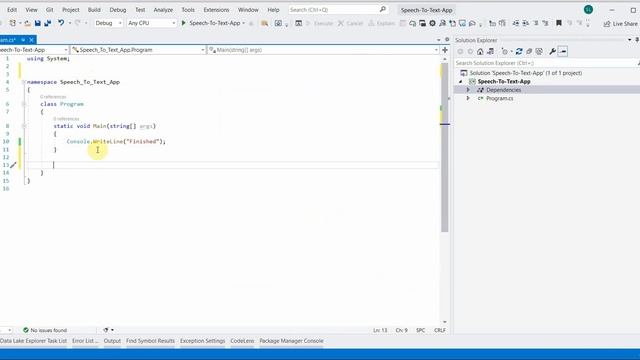Open Speech_To_Text_App.Program type dropdown
The image size is (640, 360).
tap(138, 50)
